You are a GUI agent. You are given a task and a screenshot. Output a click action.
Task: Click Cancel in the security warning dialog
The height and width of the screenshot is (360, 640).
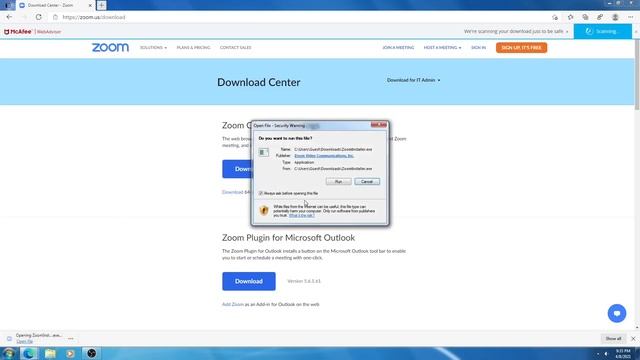click(367, 181)
